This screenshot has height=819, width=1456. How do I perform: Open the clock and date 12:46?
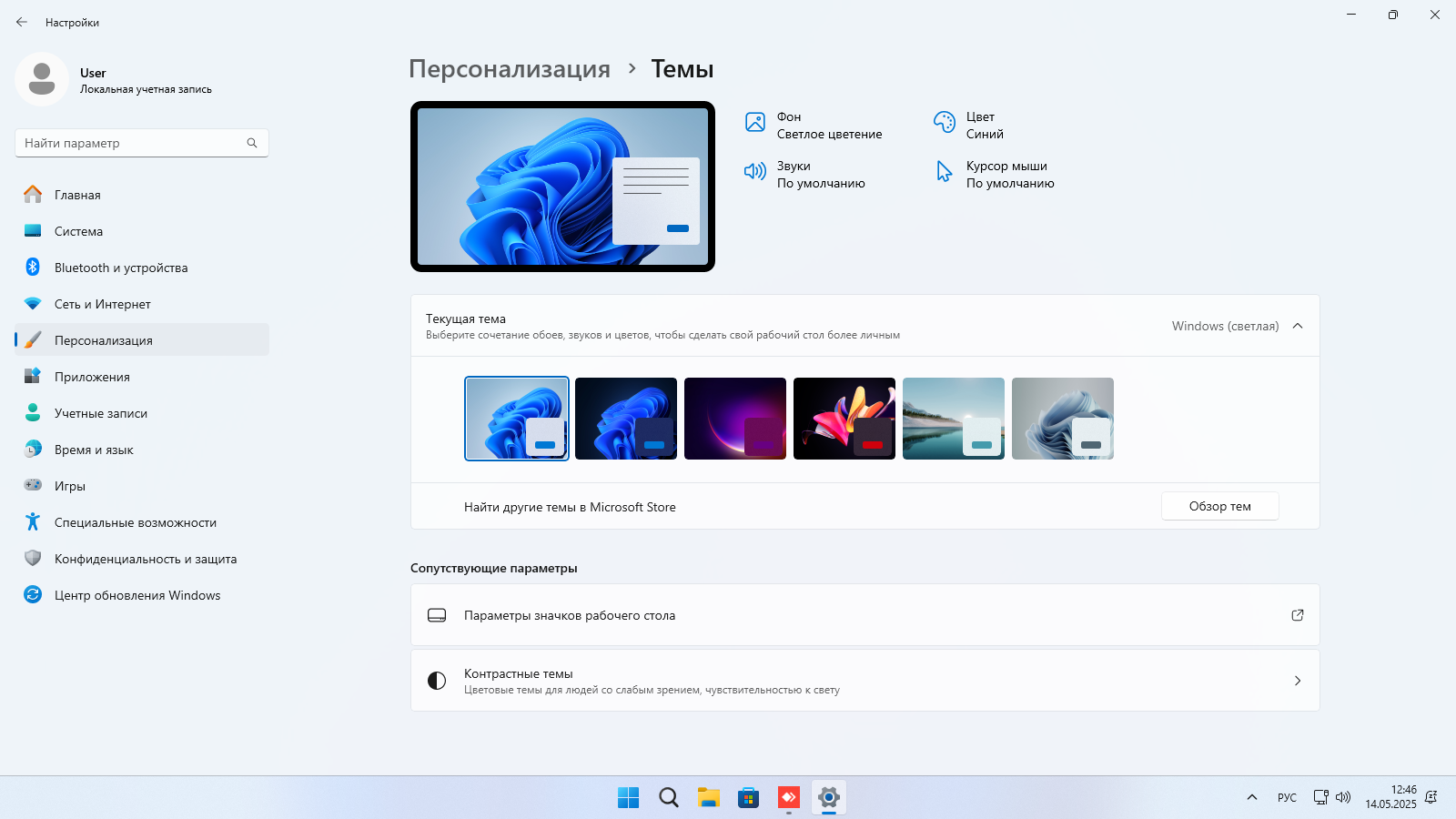tap(1390, 797)
